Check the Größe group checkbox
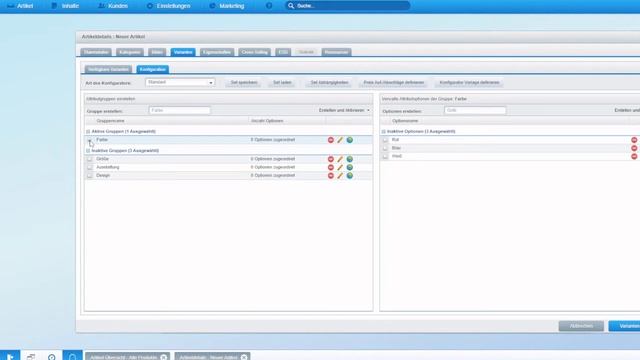The width and height of the screenshot is (640, 360). [89, 159]
